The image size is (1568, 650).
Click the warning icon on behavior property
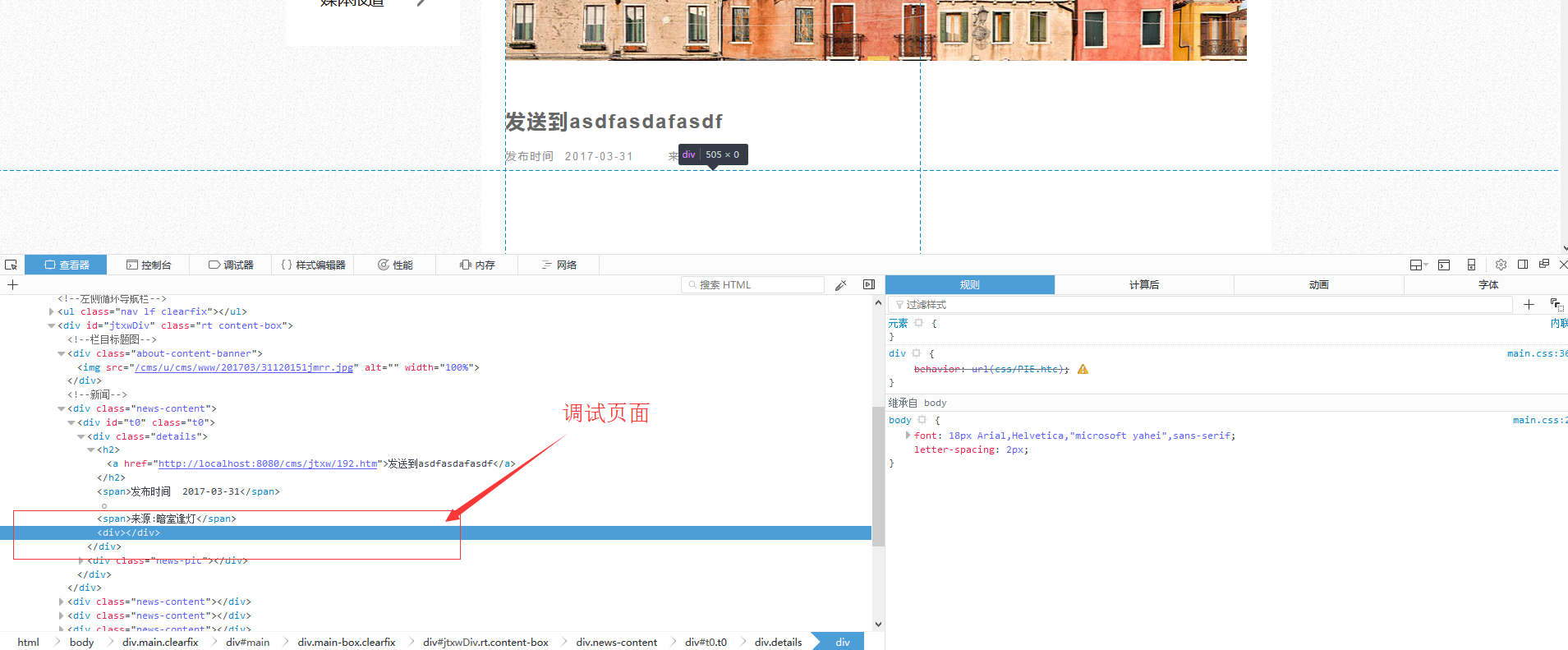[1083, 369]
